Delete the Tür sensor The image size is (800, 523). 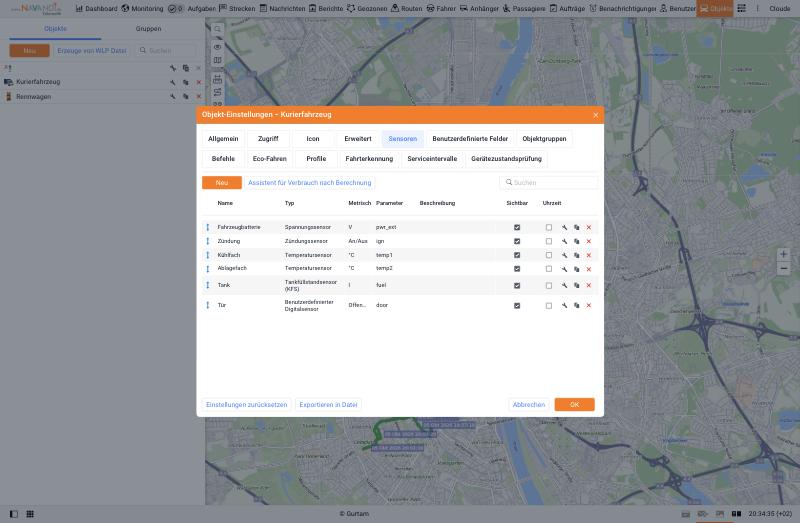(x=589, y=306)
